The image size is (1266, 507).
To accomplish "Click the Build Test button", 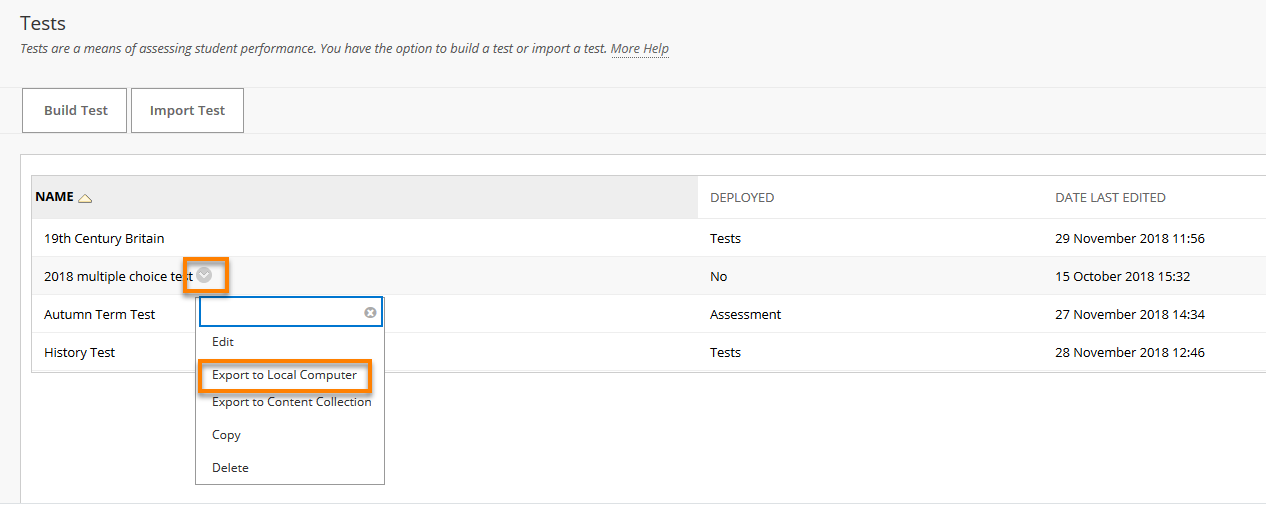I will coord(75,110).
